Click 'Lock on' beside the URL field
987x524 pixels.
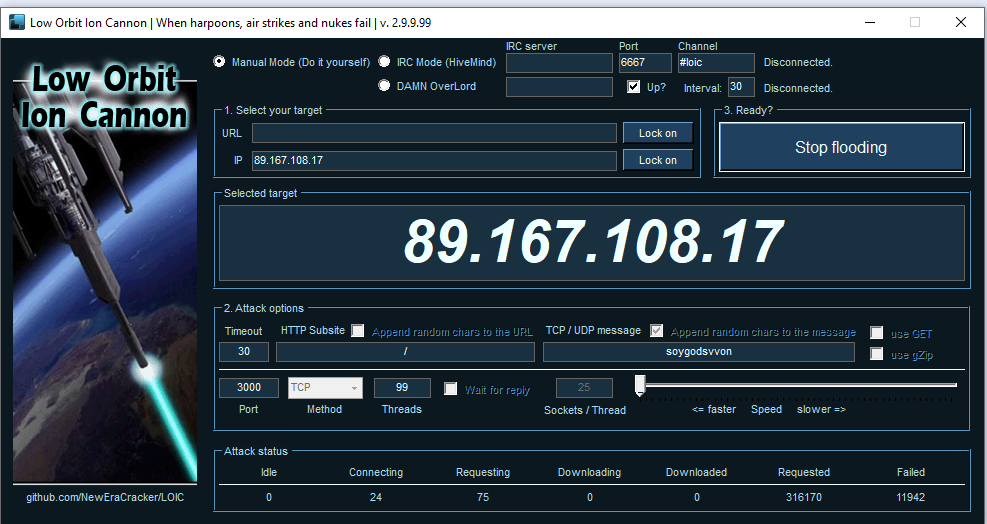(657, 133)
